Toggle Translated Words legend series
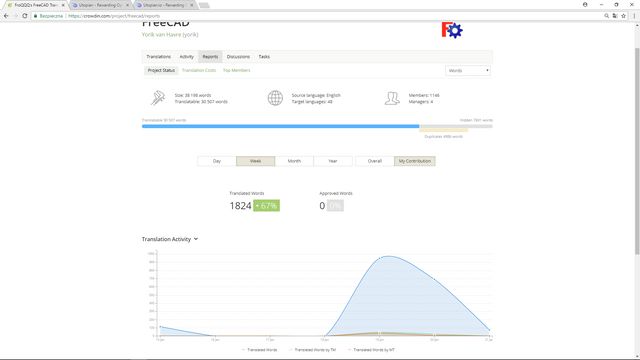The height and width of the screenshot is (360, 640). [x=260, y=350]
